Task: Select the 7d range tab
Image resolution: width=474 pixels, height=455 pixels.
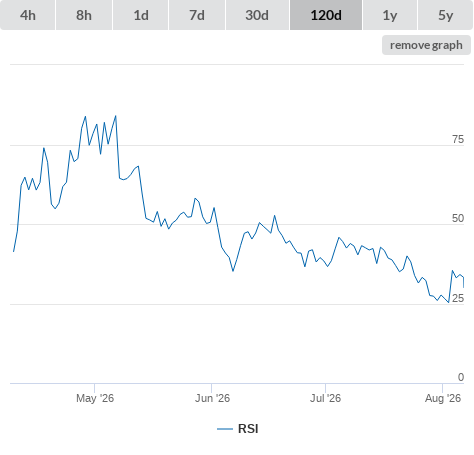Action: point(197,15)
